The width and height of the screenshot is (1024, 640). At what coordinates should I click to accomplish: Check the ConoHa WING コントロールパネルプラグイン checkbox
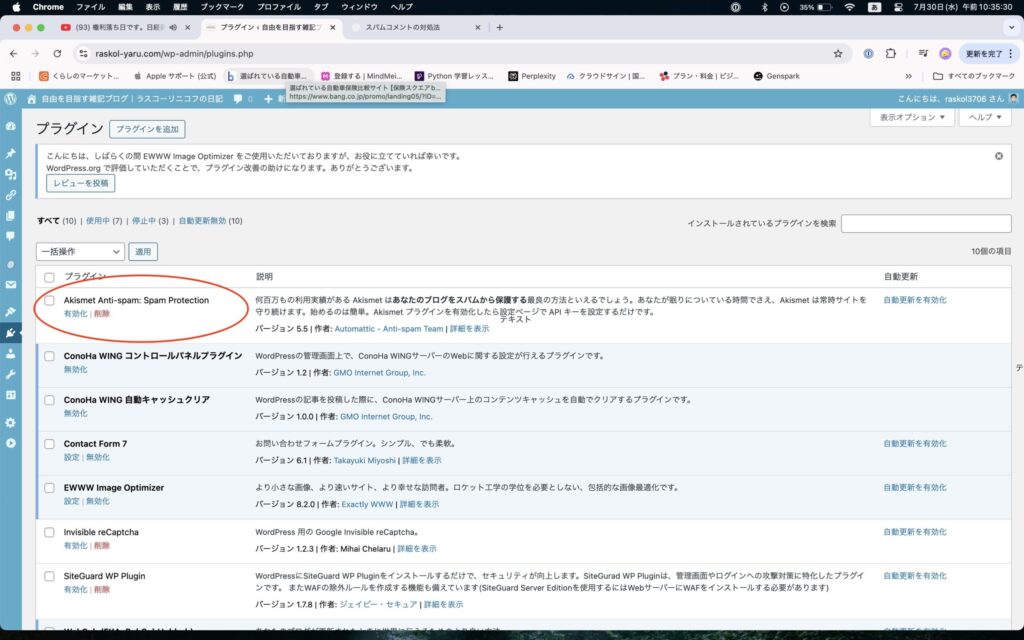pyautogui.click(x=50, y=356)
